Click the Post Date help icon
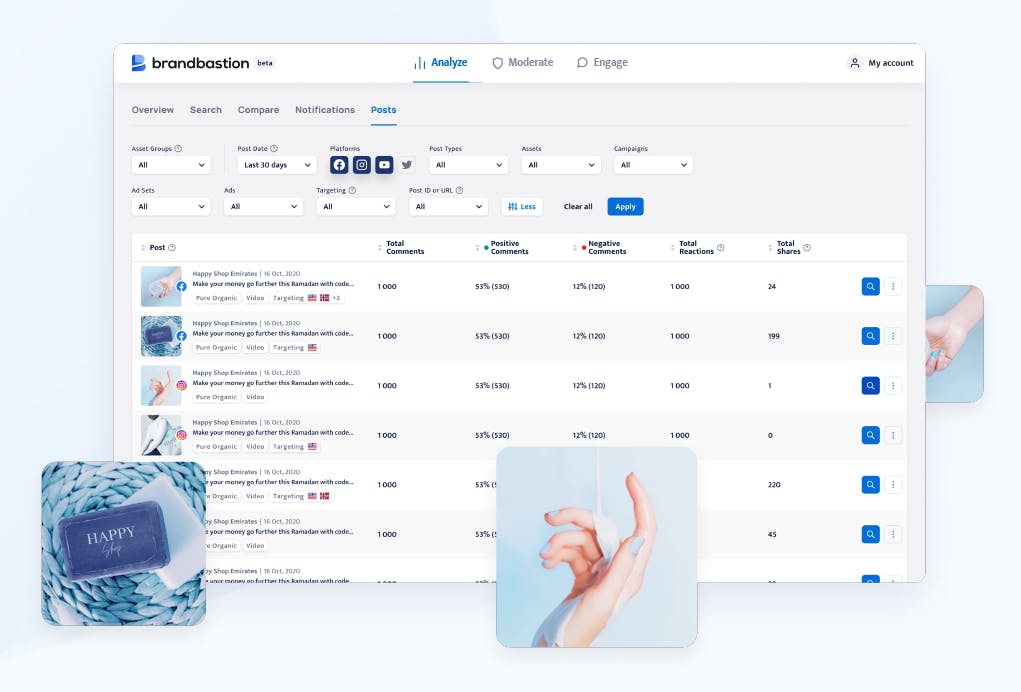Image resolution: width=1021 pixels, height=692 pixels. (274, 148)
